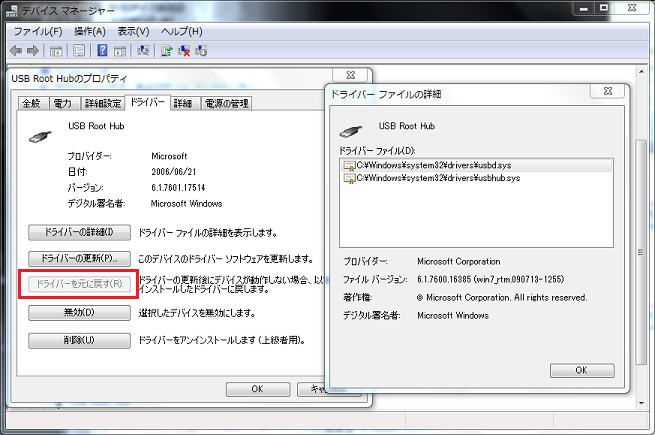Click the main window scrollbar up arrow
The image size is (655, 435).
tap(642, 72)
